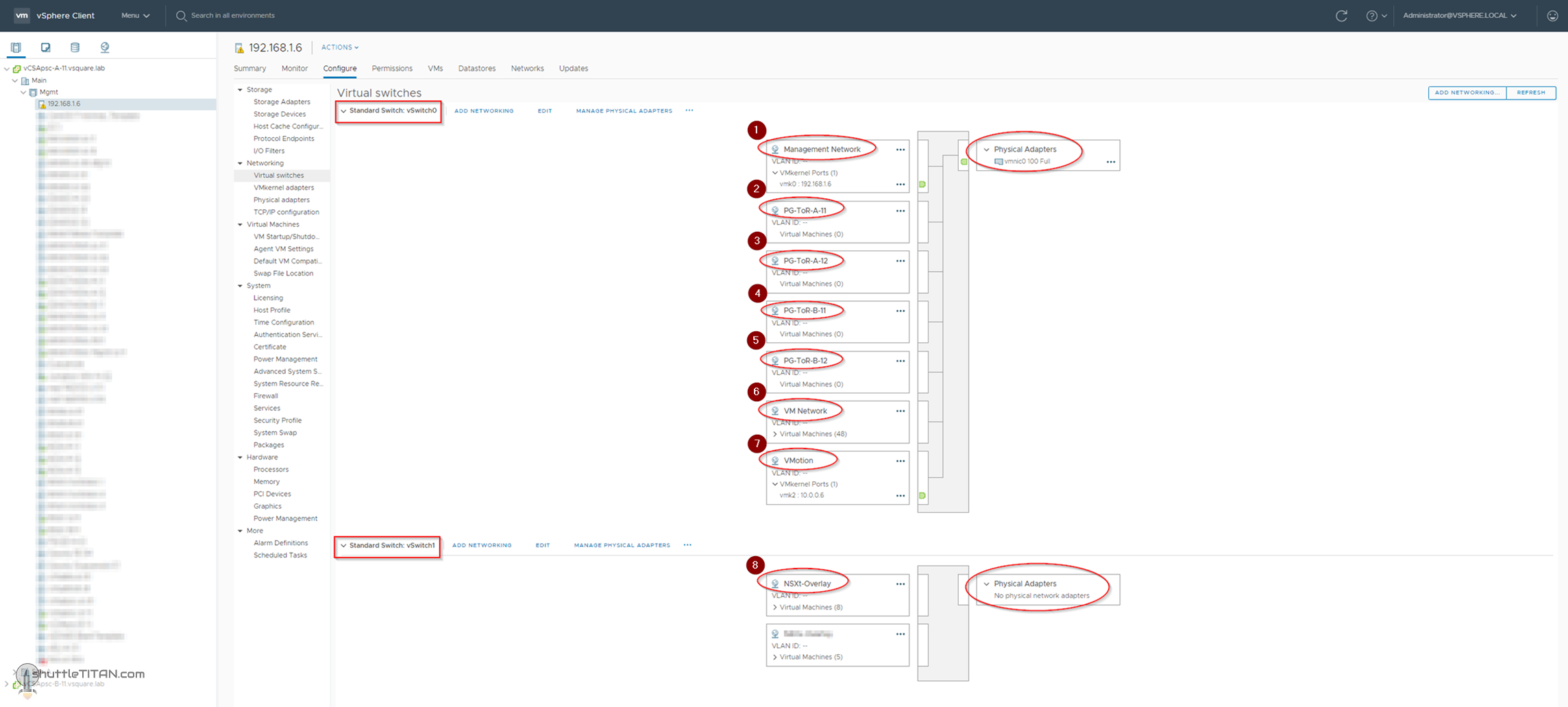Click the EDIT link for vSwitch0
The width and height of the screenshot is (1568, 707).
545,110
